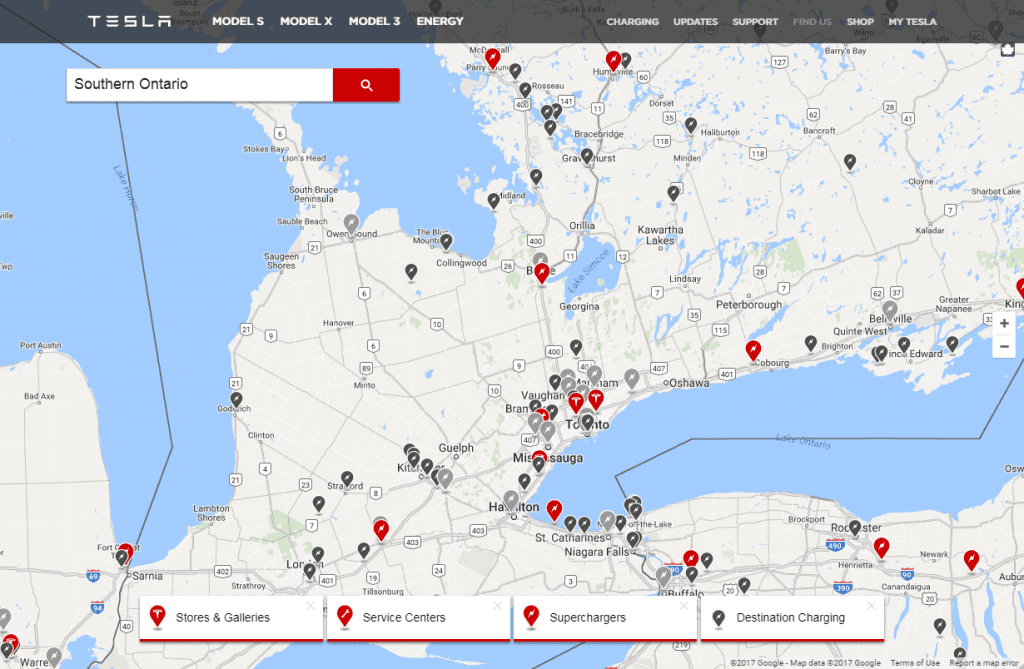The height and width of the screenshot is (669, 1024).
Task: Select the Supercharger pin northeast of London
Action: click(381, 529)
